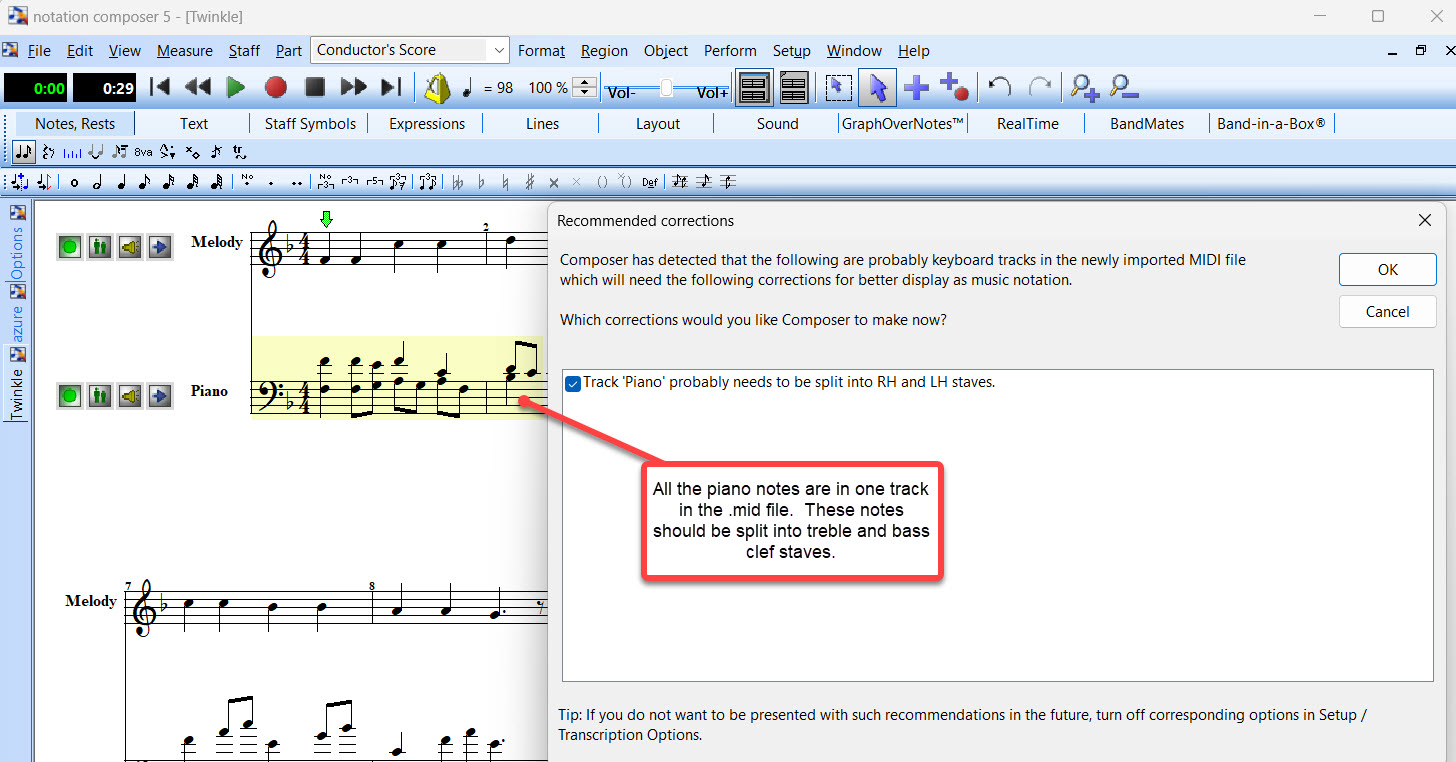
Task: Select the blue arrow pointer tool
Action: click(x=877, y=88)
